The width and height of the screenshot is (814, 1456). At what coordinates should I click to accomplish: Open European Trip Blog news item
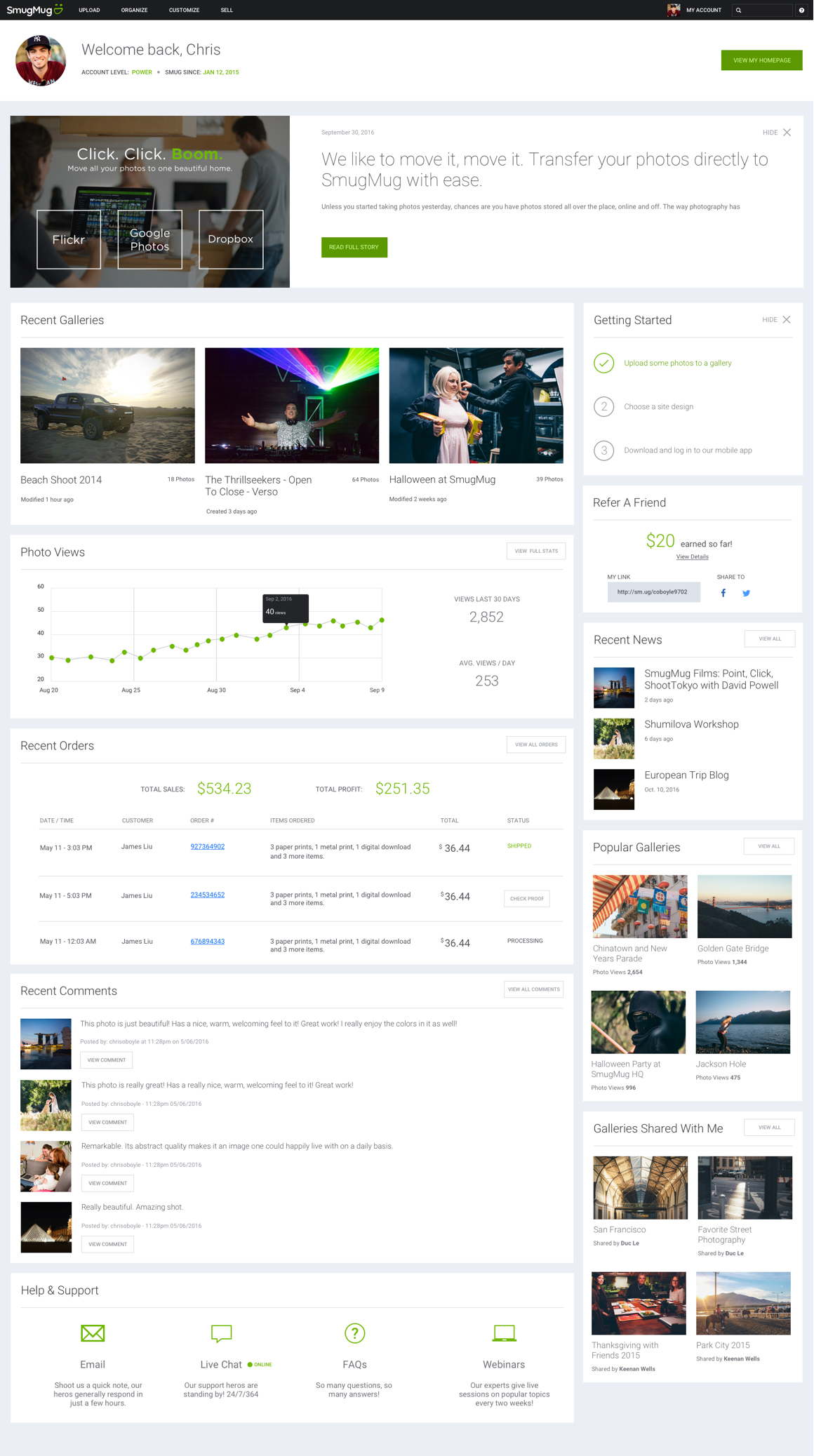click(x=686, y=775)
